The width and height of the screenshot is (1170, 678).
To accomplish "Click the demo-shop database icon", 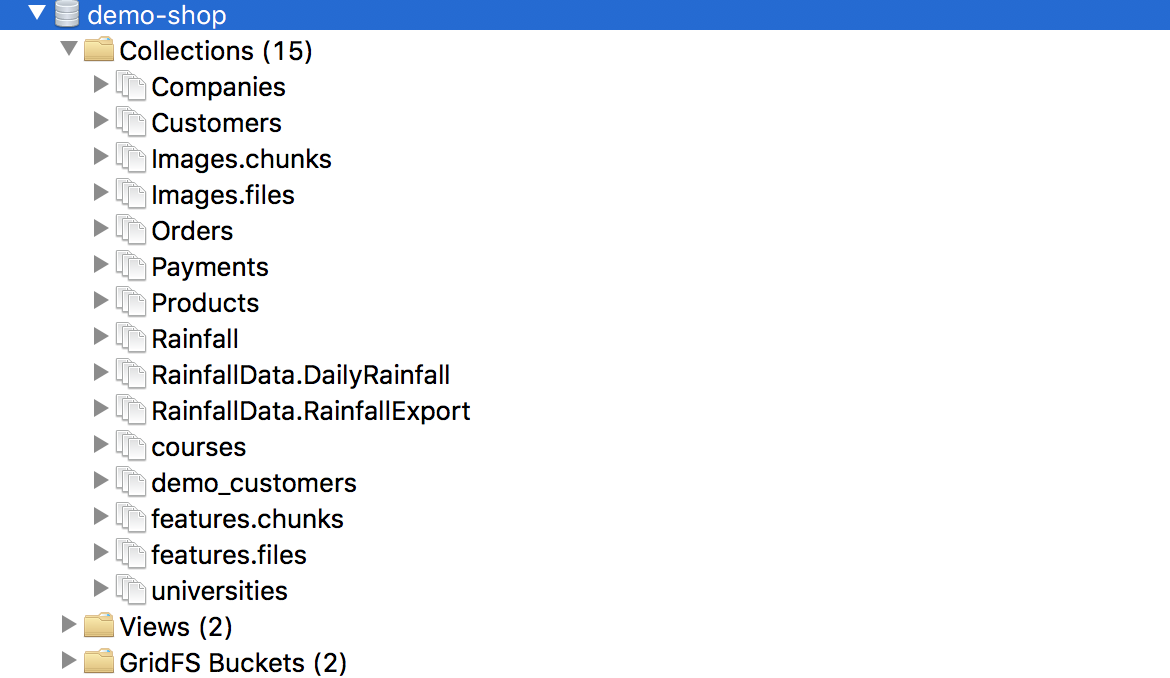I will coord(65,14).
